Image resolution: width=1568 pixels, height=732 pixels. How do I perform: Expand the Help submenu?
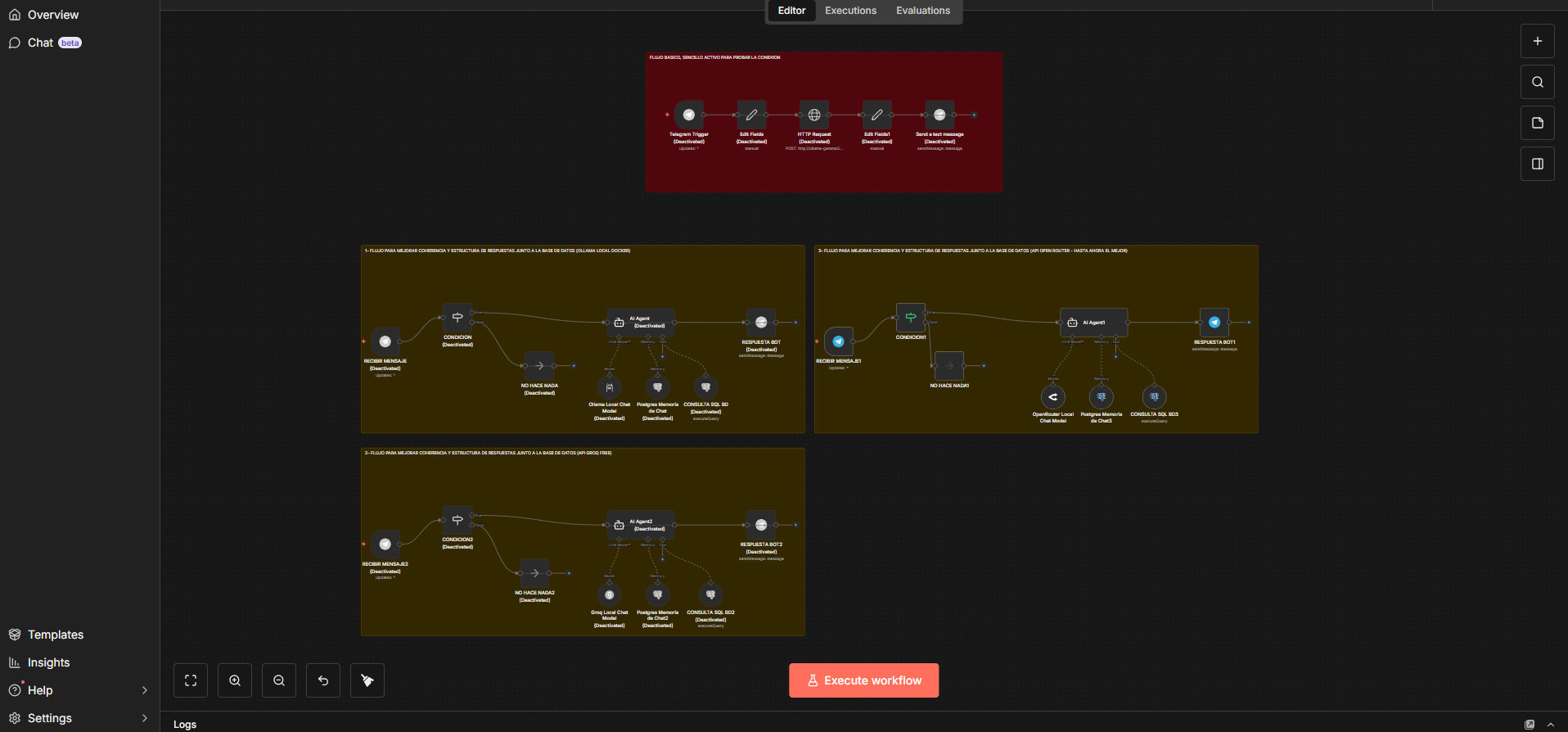pos(144,690)
